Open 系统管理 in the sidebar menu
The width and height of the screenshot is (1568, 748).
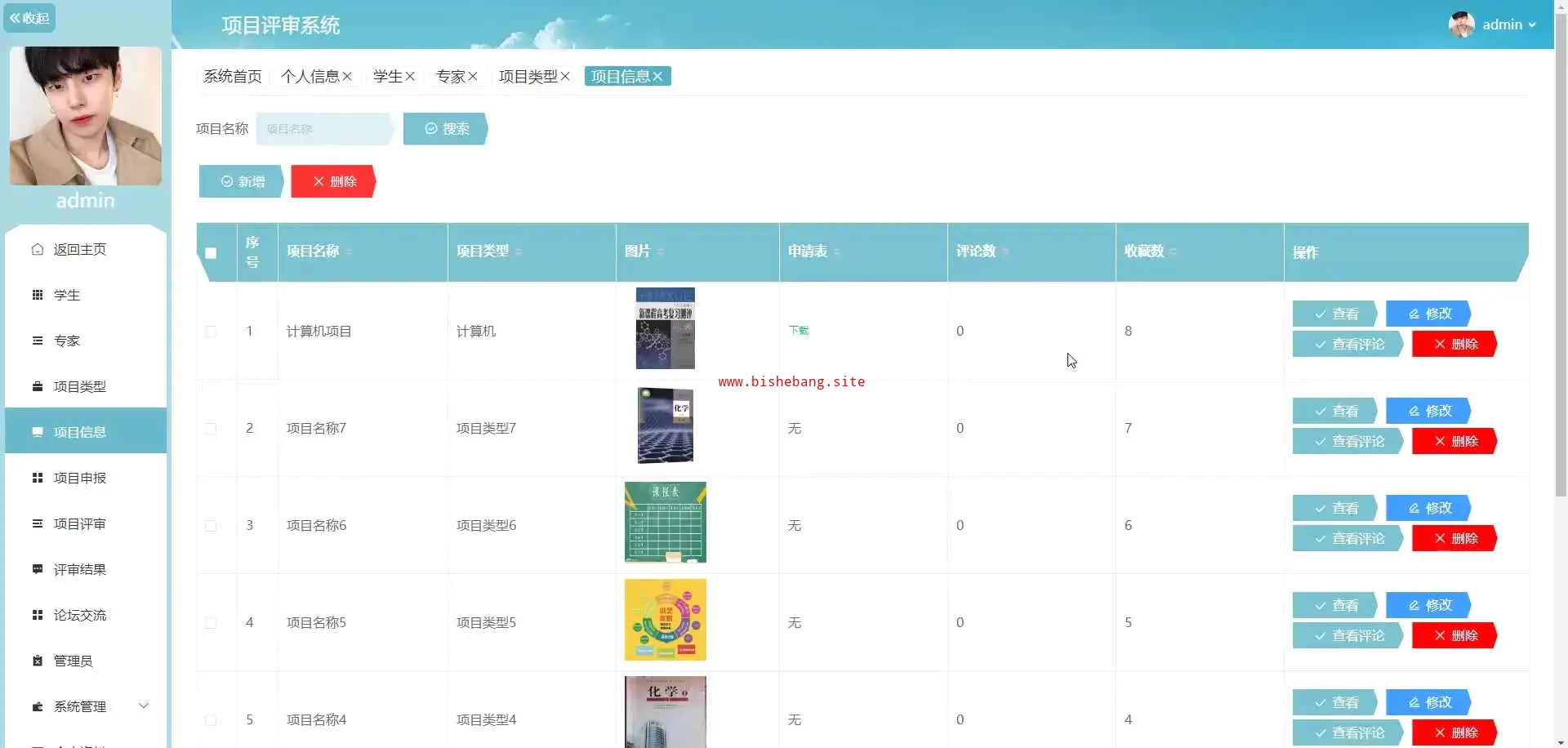[85, 707]
